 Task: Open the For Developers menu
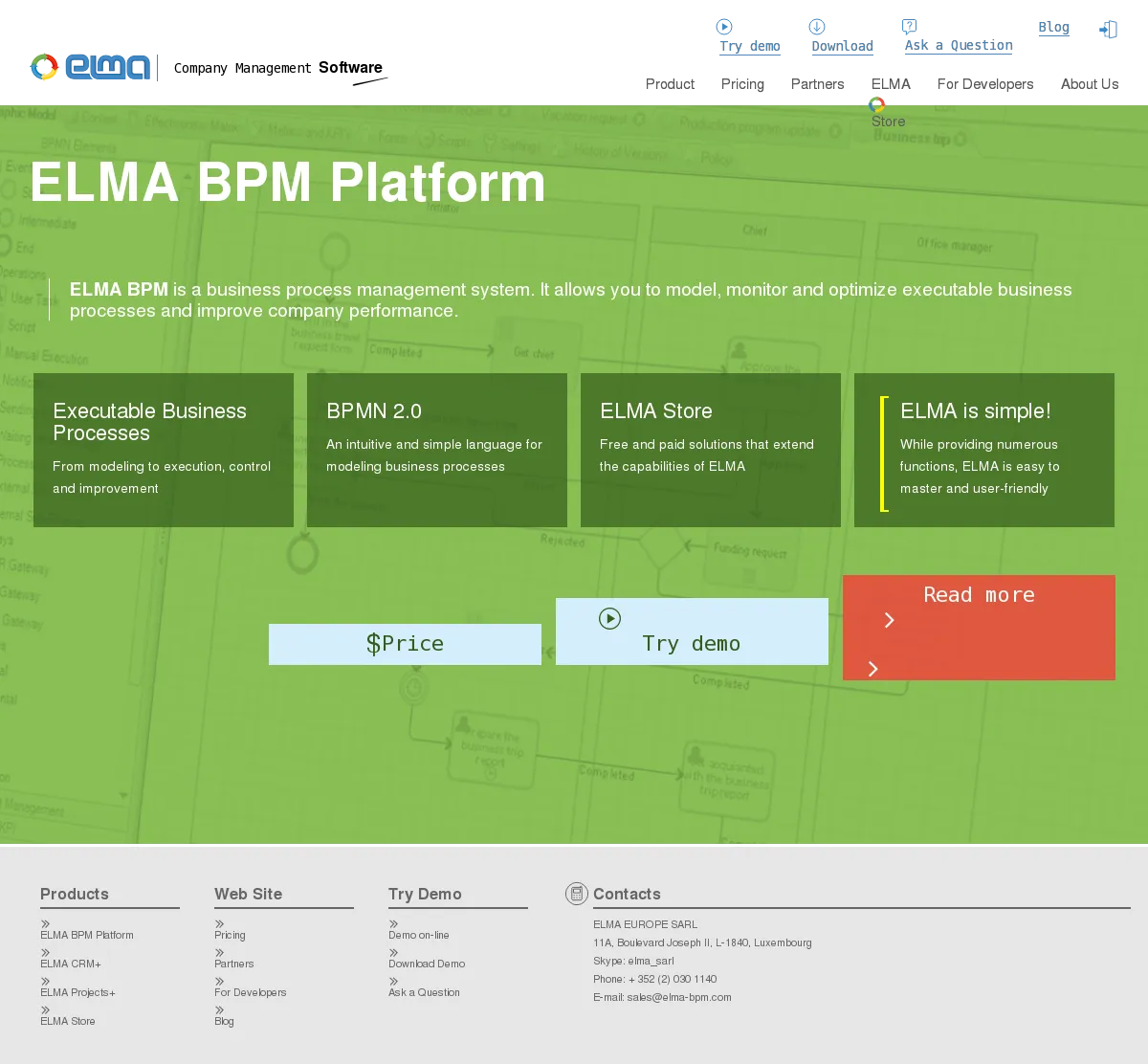[985, 84]
